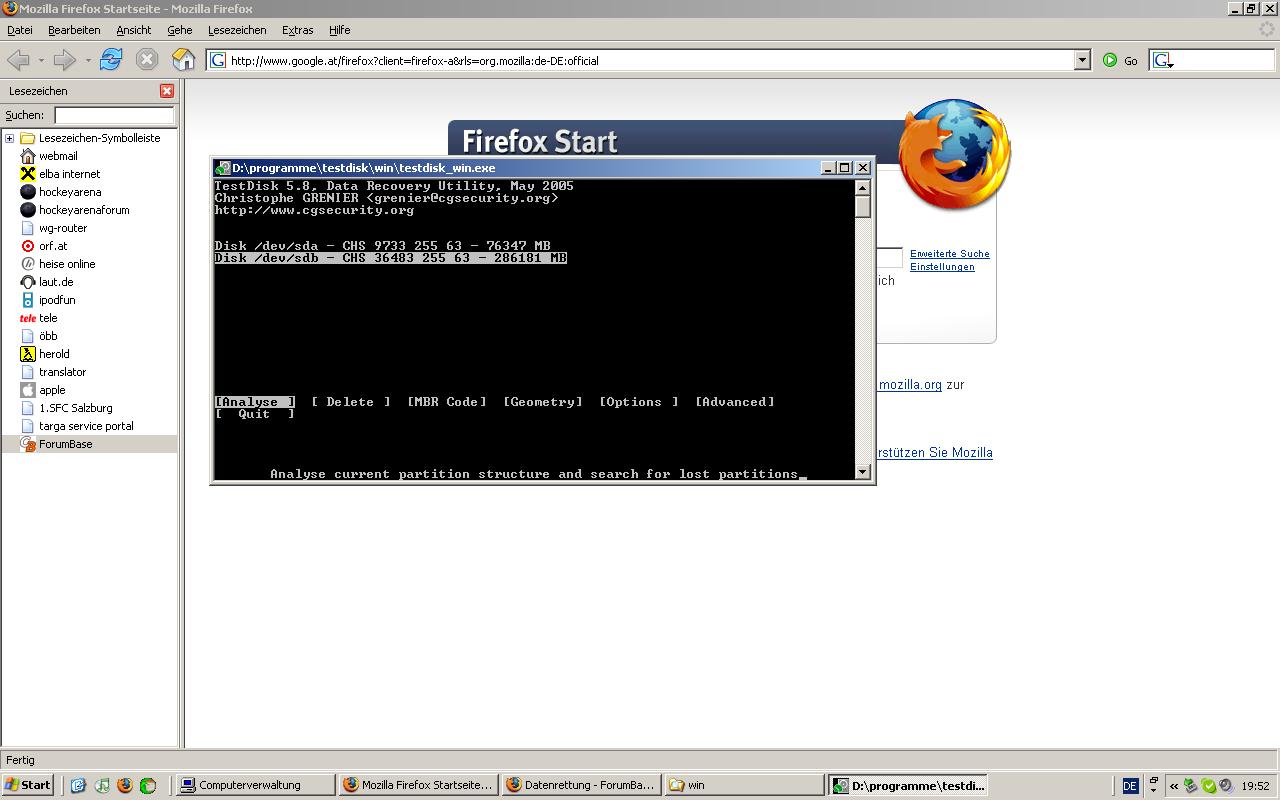
Task: Click the Disk /dev/sda line
Action: 383,246
